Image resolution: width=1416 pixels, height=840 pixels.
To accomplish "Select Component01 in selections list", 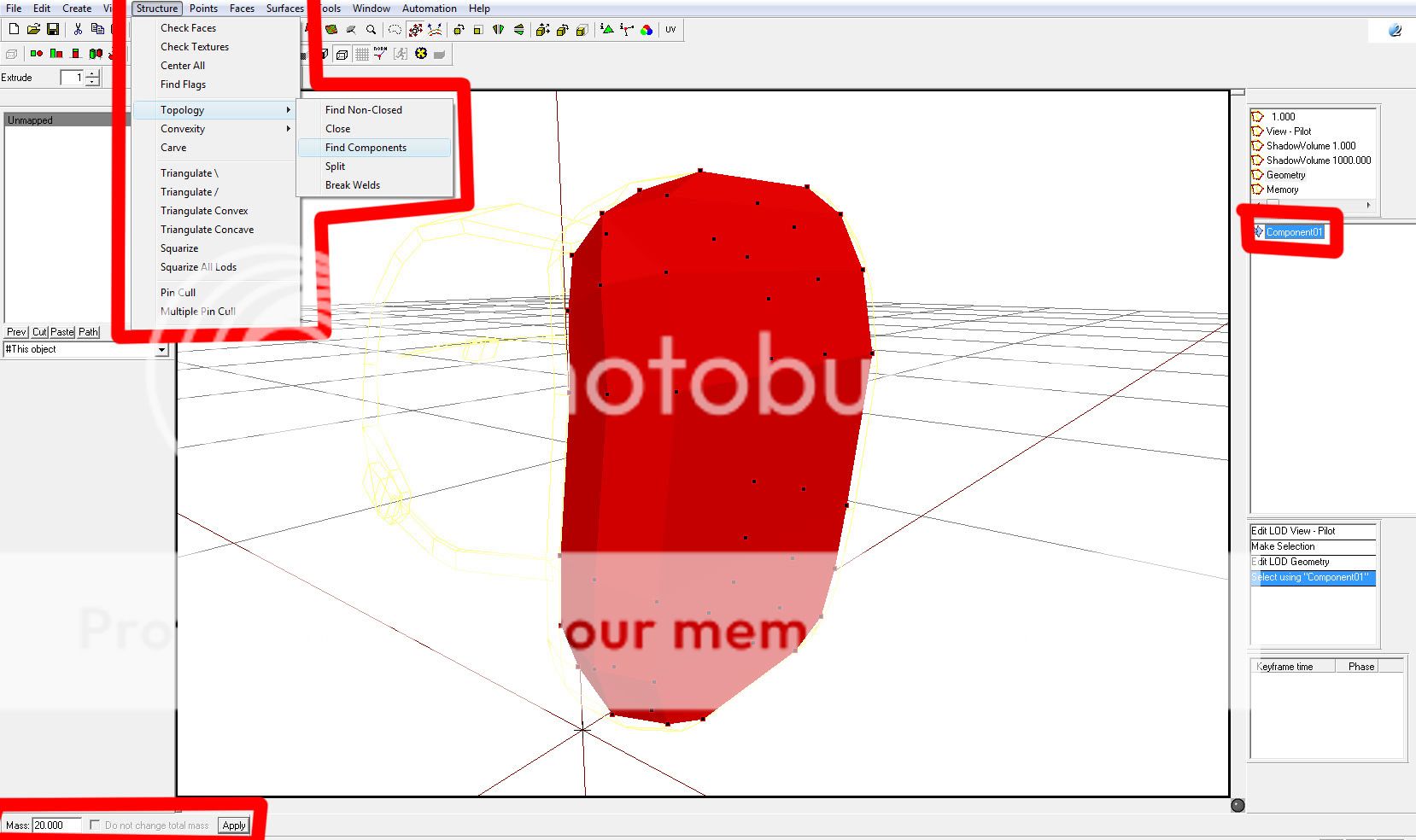I will point(1294,232).
